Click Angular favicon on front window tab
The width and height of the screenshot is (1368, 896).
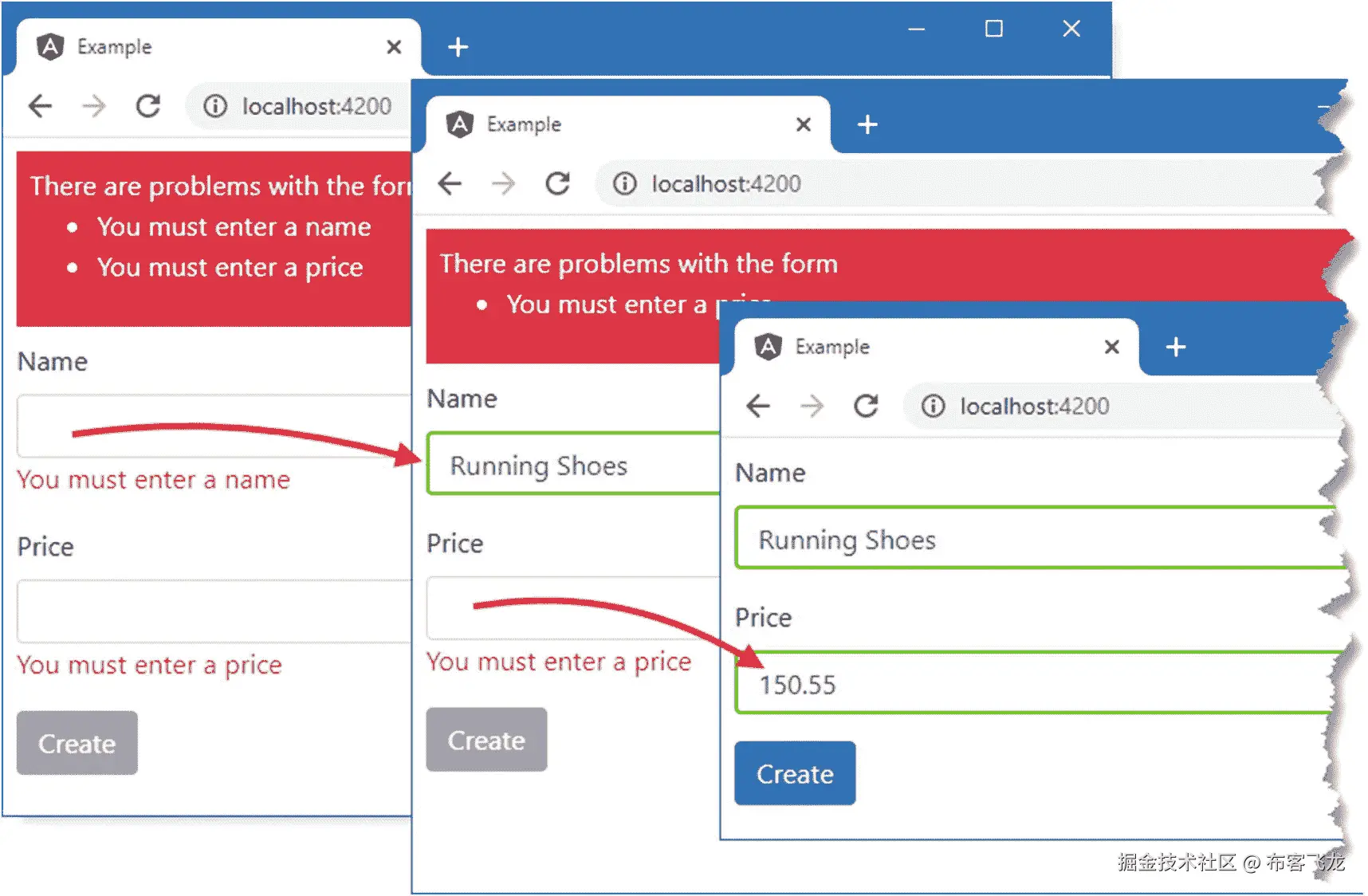pos(769,347)
